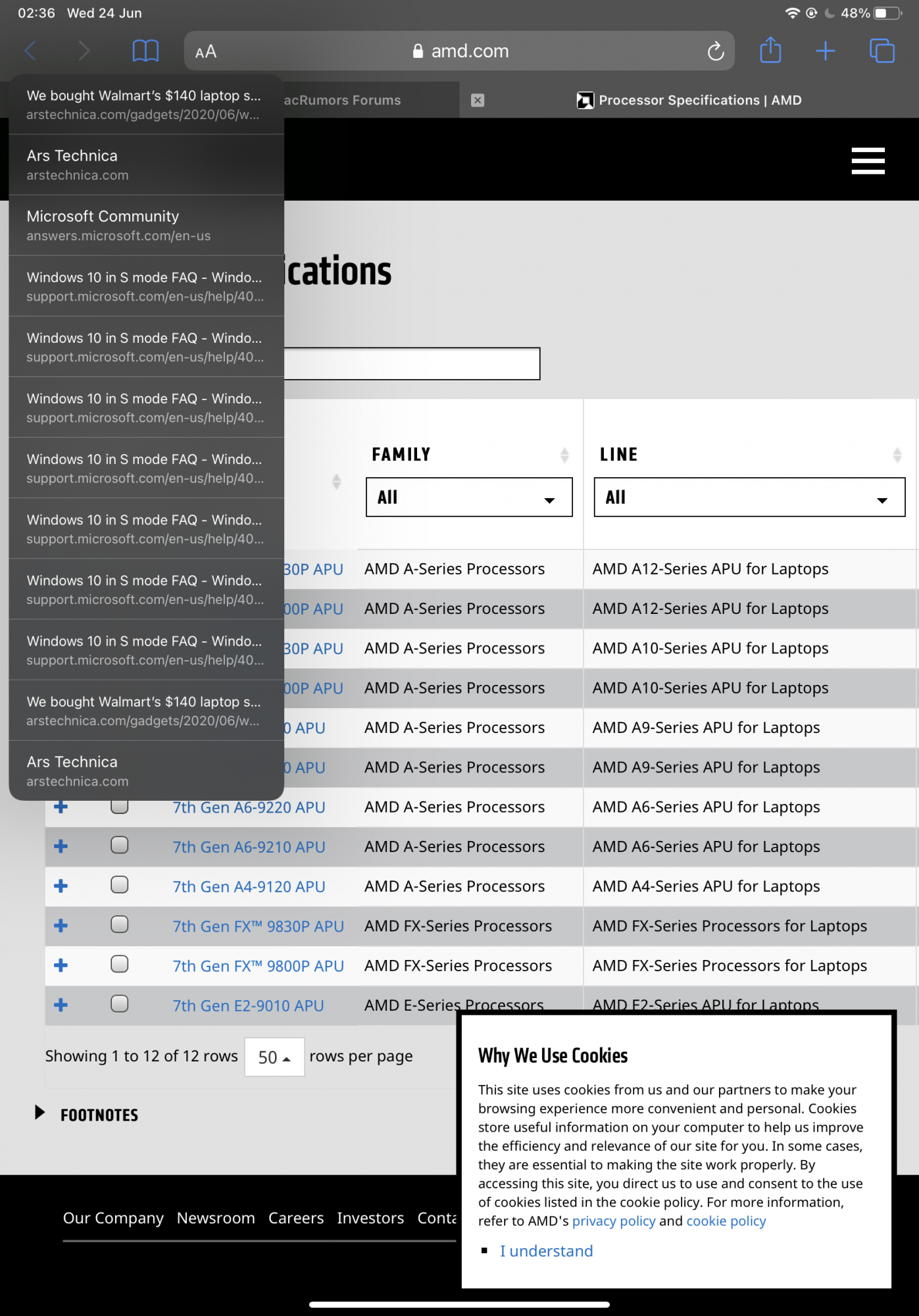The image size is (919, 1316).
Task: Open the 7th Gen E2-9010 APU link
Action: pyautogui.click(x=248, y=1005)
